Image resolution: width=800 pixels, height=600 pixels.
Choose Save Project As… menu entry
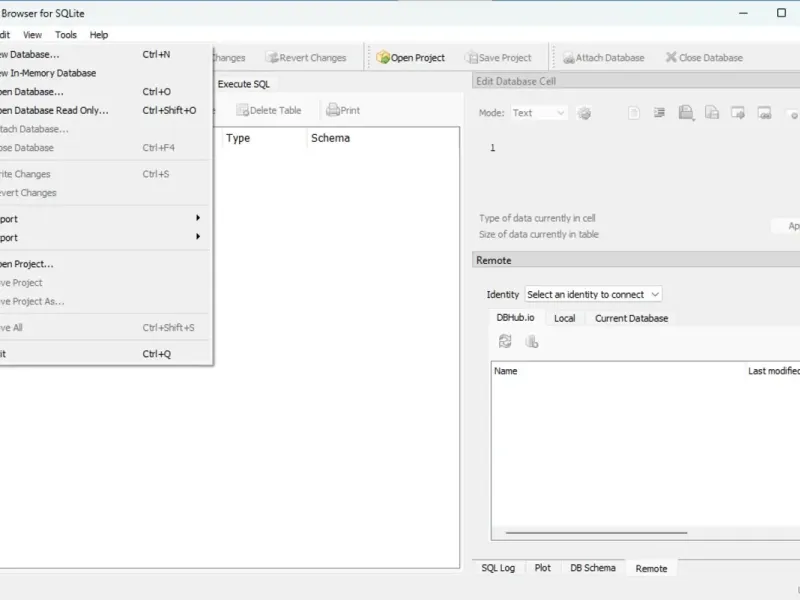point(105,302)
